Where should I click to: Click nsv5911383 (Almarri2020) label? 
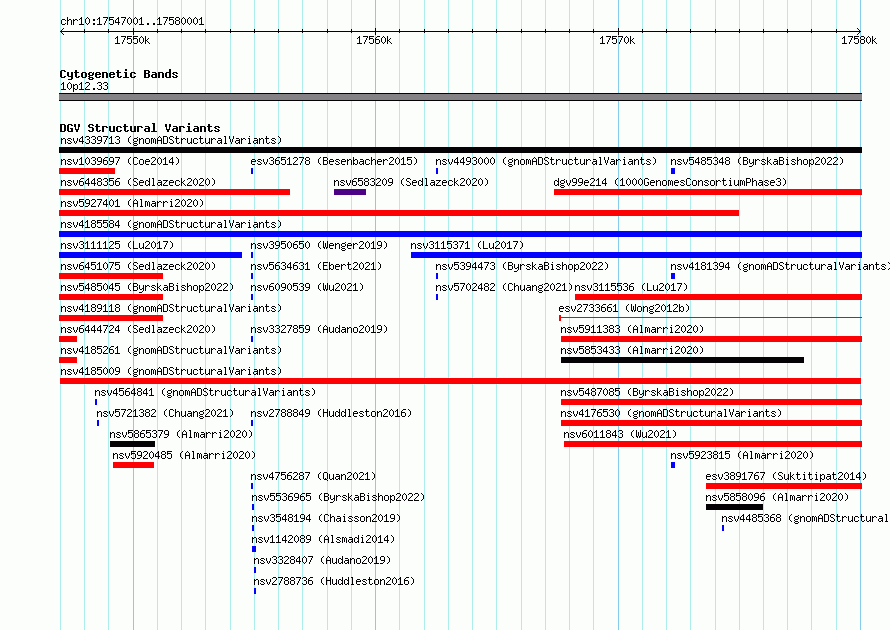coord(632,329)
